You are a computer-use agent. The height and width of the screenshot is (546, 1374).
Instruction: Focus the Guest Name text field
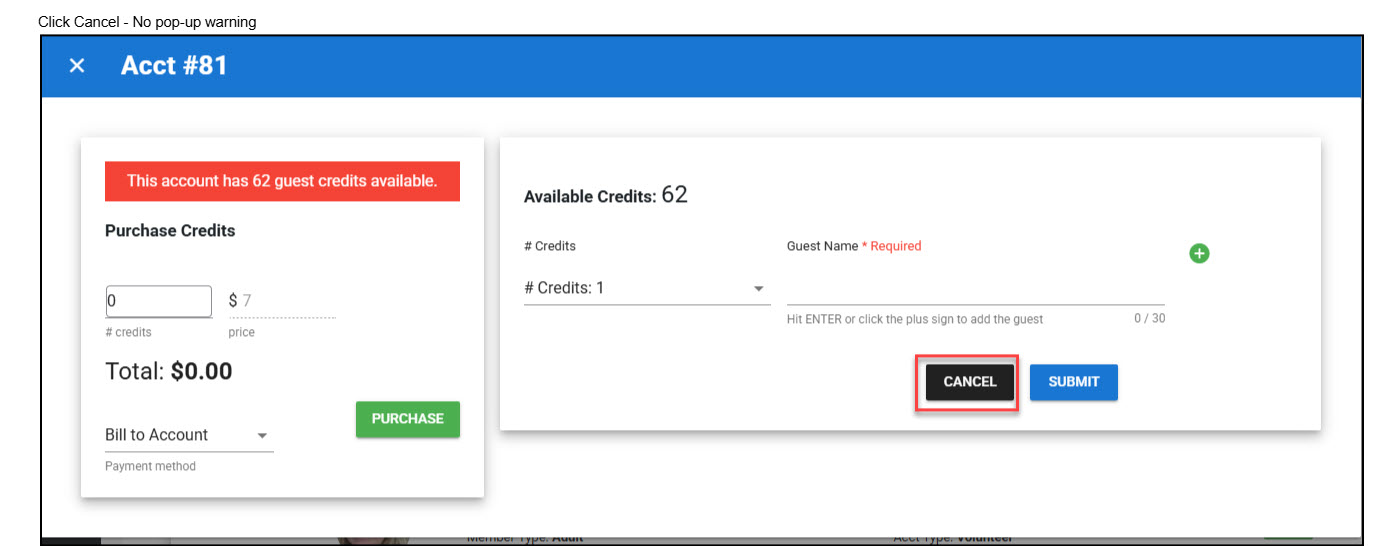point(974,289)
